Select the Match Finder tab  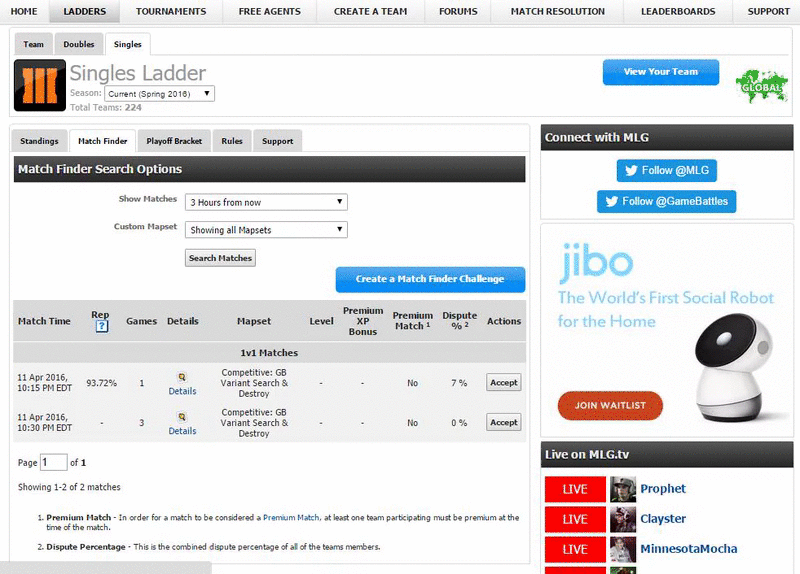pos(103,141)
